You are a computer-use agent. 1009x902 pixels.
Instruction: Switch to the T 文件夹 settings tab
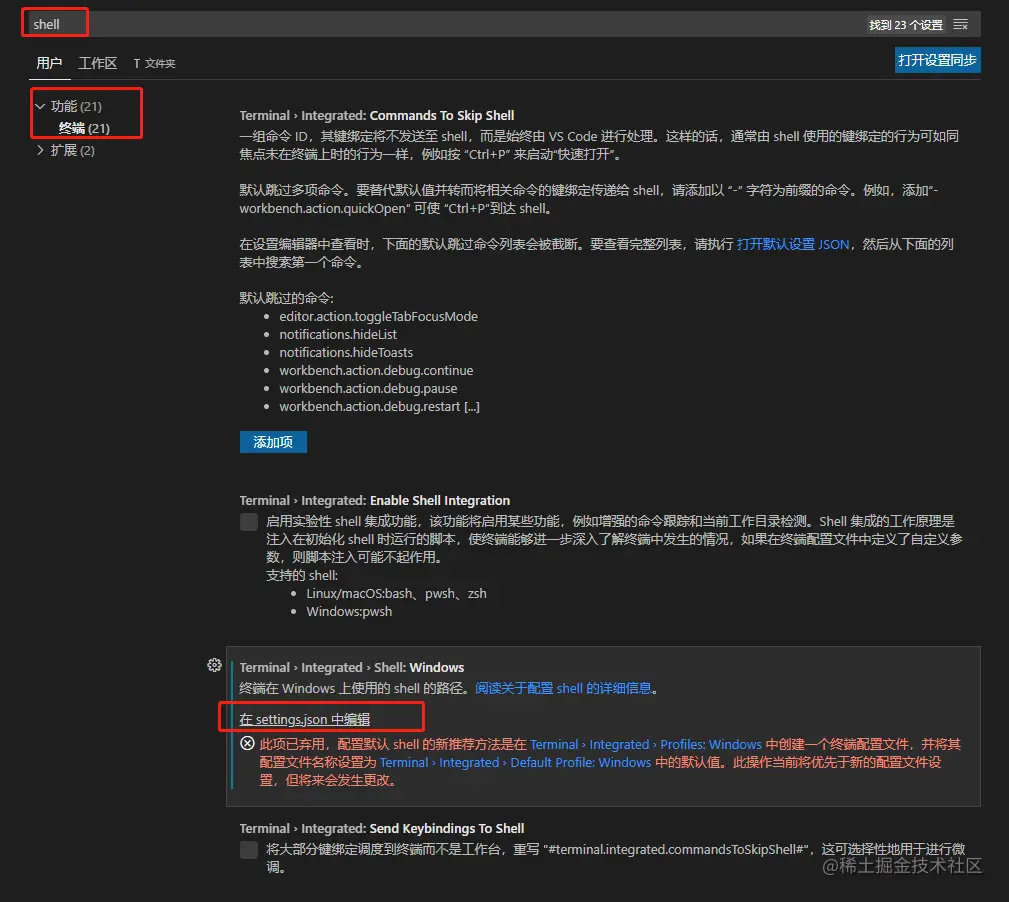154,63
